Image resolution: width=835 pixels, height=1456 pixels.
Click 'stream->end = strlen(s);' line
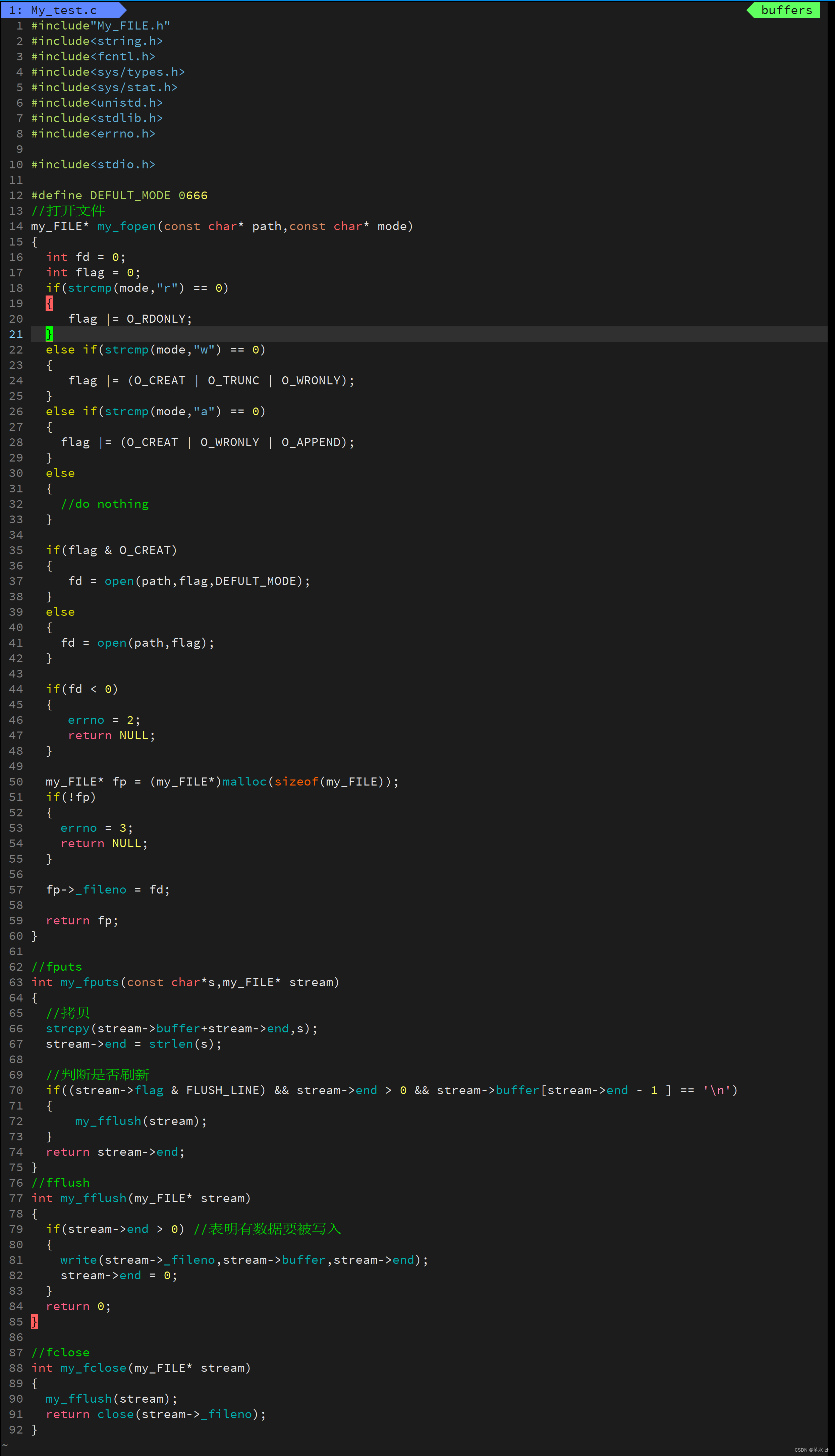tap(133, 1044)
